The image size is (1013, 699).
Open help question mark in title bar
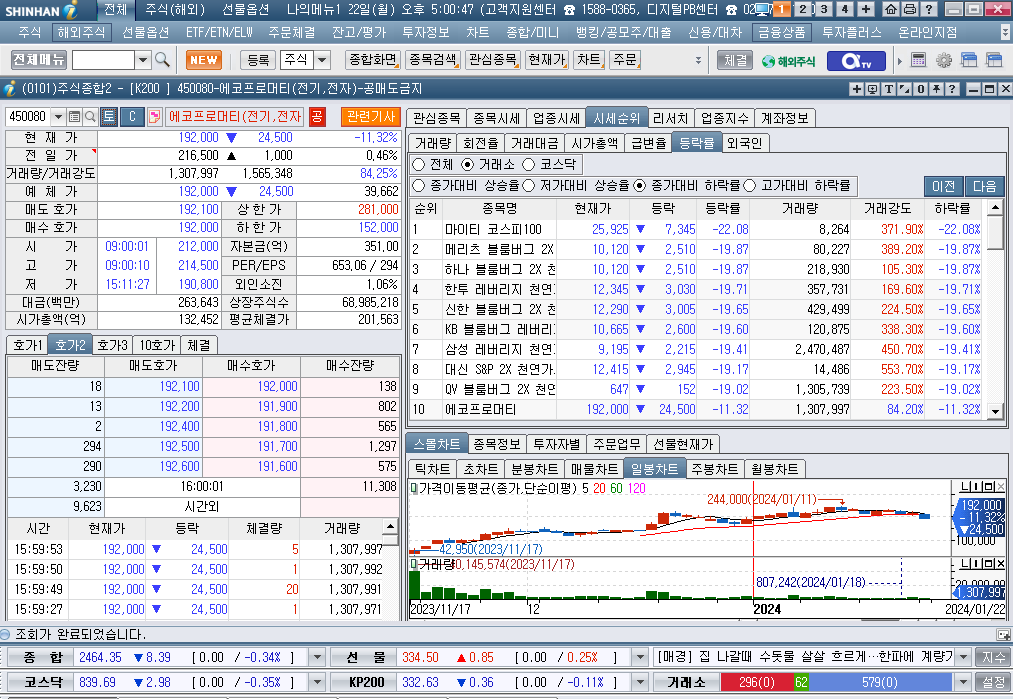[x=928, y=9]
